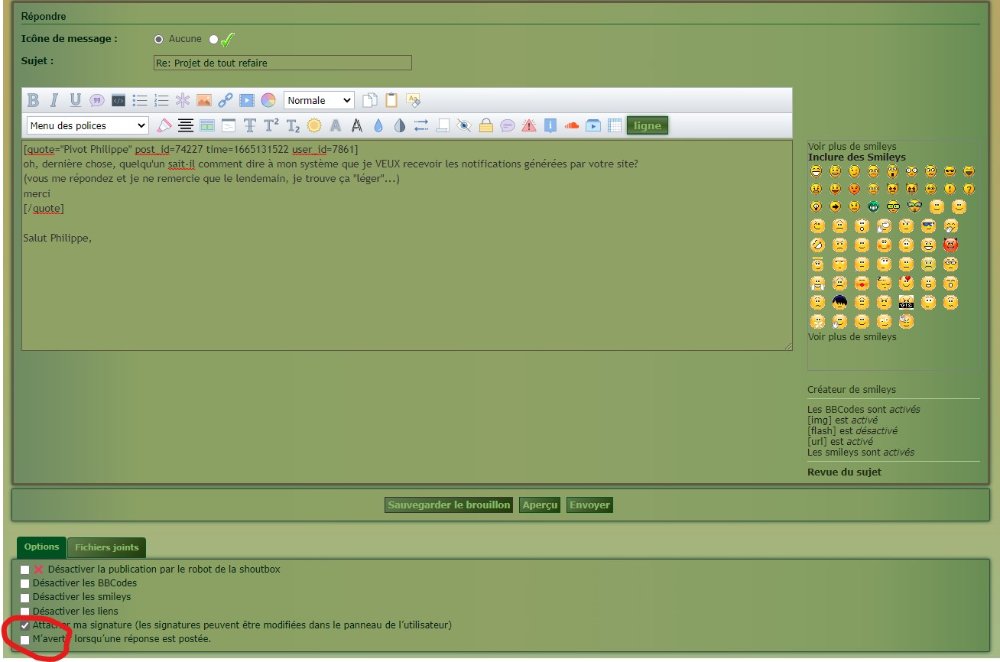
Task: Insert a quote block
Action: point(97,100)
